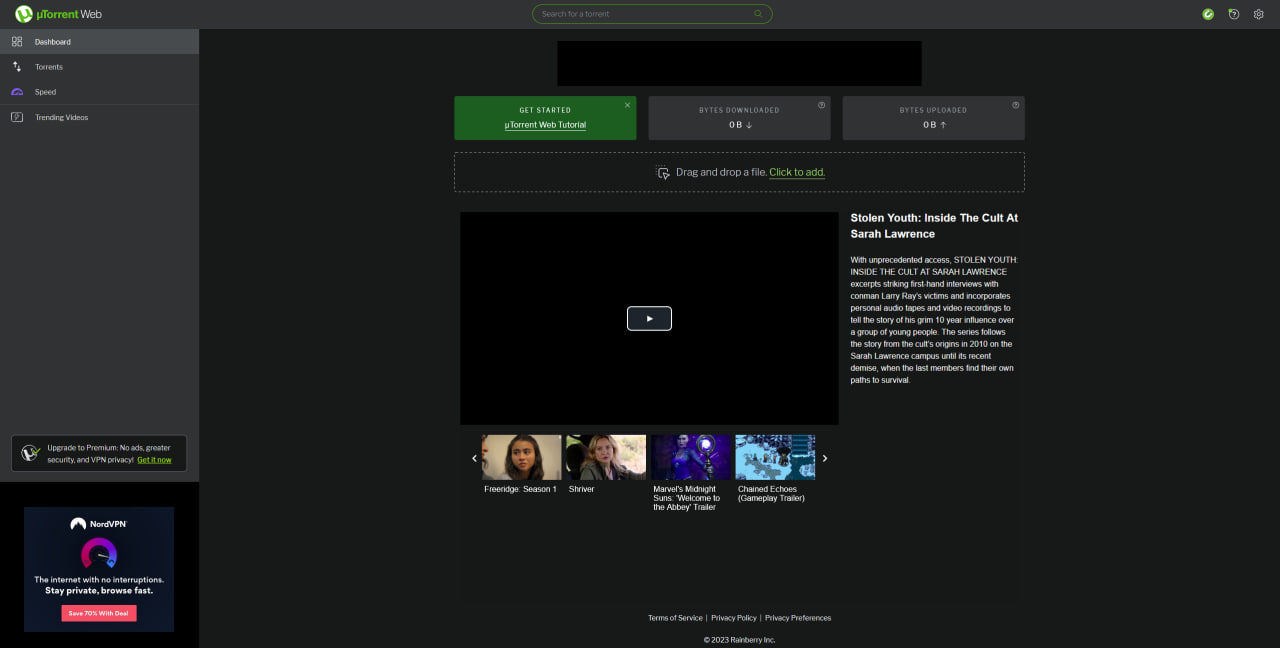This screenshot has height=648, width=1280.
Task: Click the Shriver title text
Action: click(x=581, y=489)
